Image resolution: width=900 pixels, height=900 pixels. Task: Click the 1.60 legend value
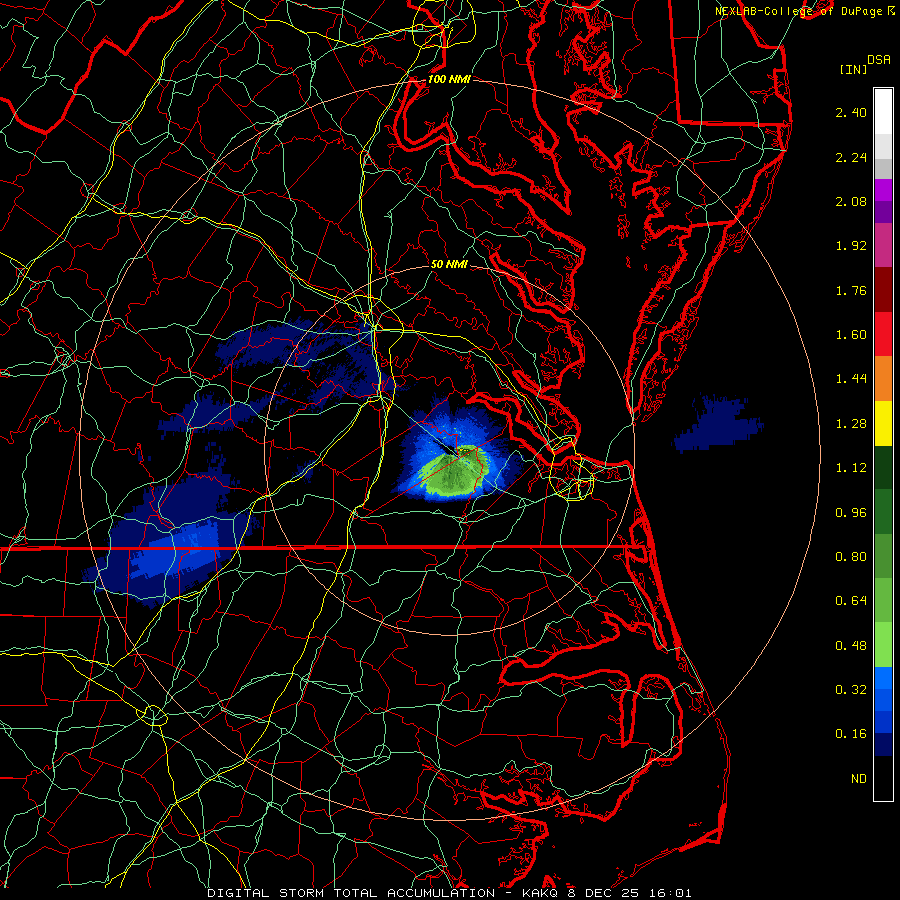click(851, 335)
